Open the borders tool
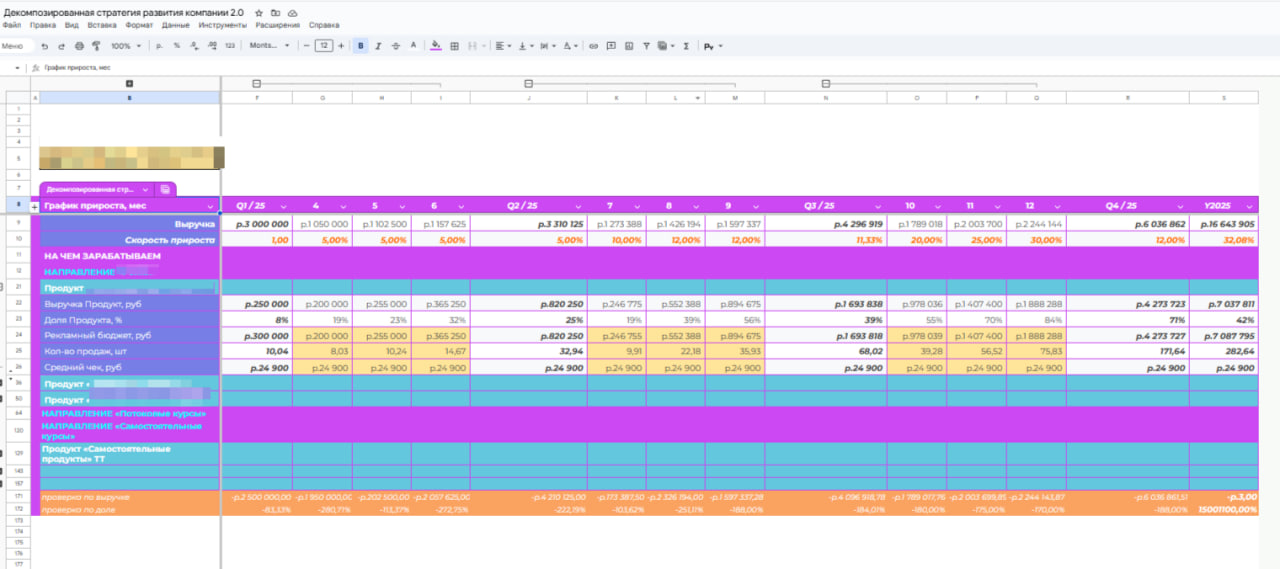This screenshot has width=1280, height=569. (455, 46)
